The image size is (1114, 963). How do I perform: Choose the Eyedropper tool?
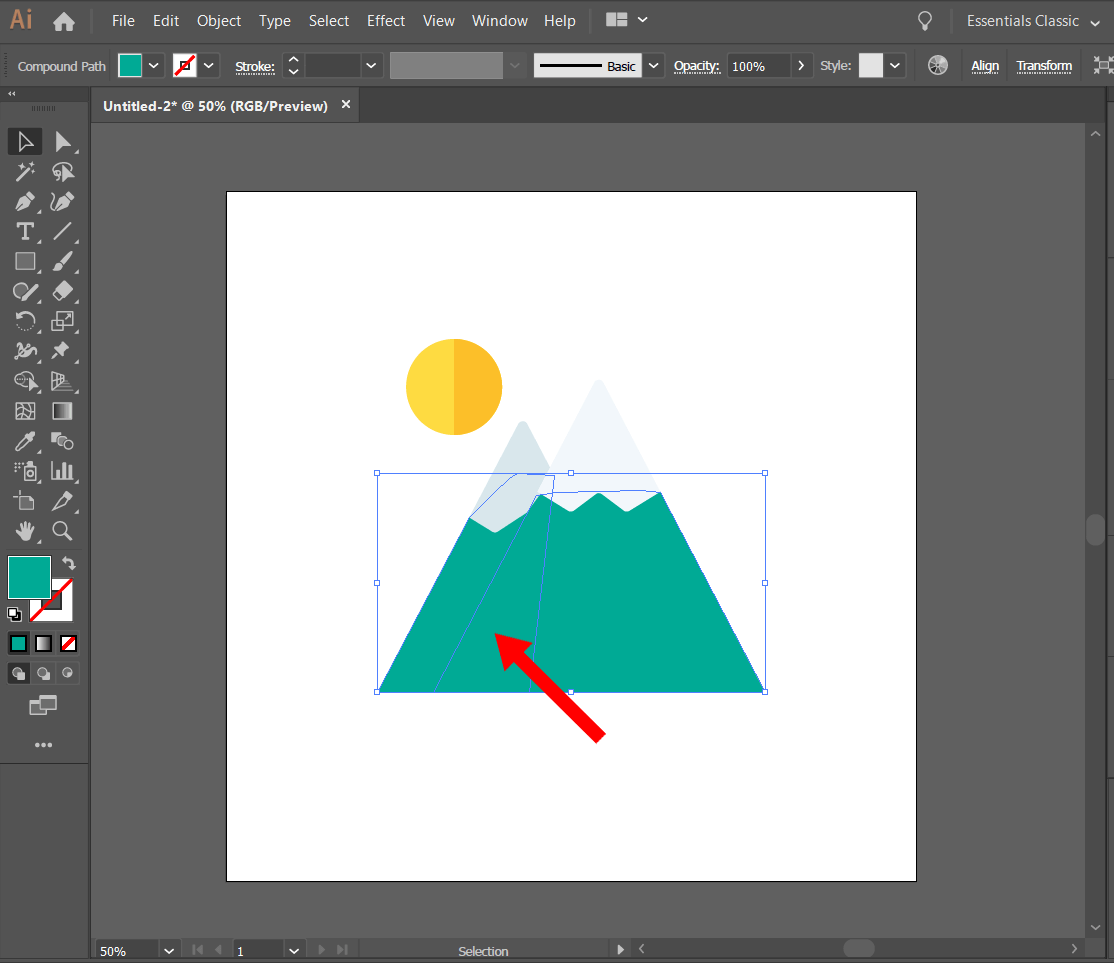point(25,441)
